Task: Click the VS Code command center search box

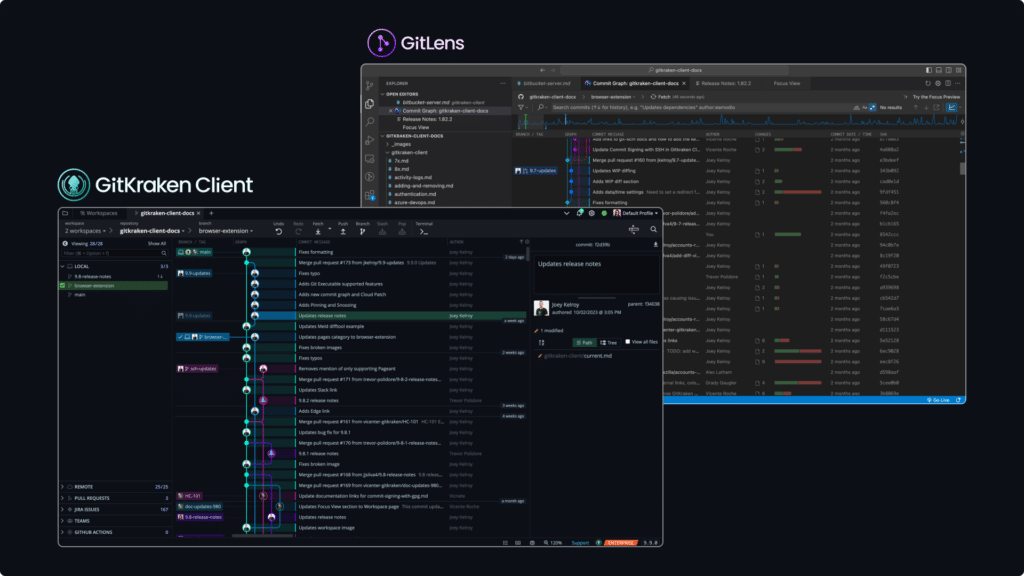Action: click(x=674, y=70)
